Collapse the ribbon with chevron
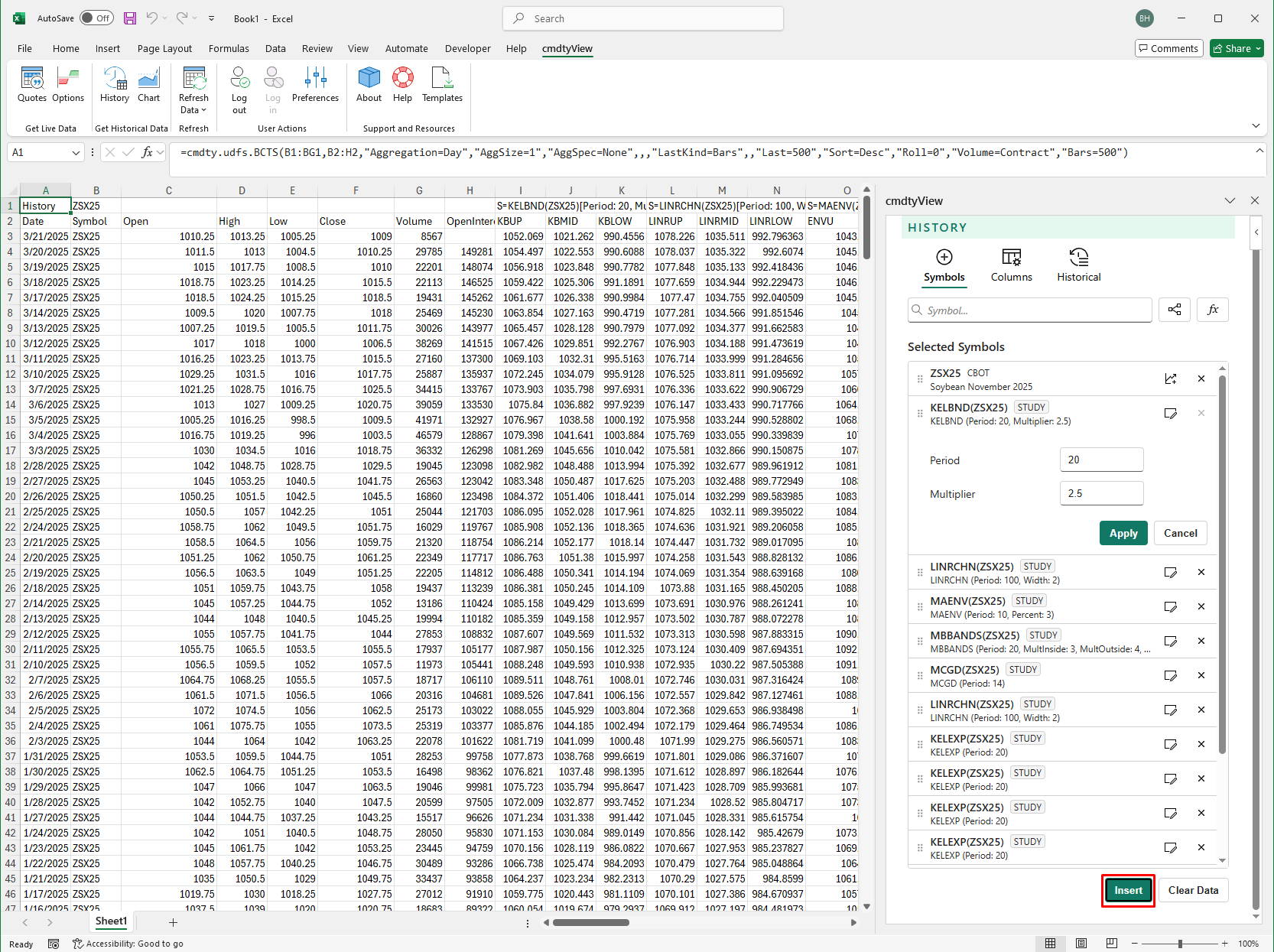 pyautogui.click(x=1256, y=125)
